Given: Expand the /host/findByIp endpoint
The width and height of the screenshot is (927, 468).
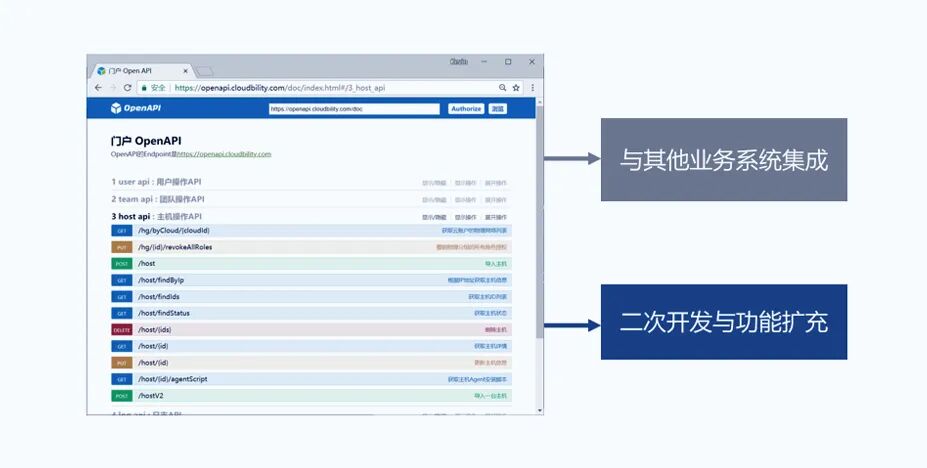Looking at the screenshot, I should click(x=161, y=280).
